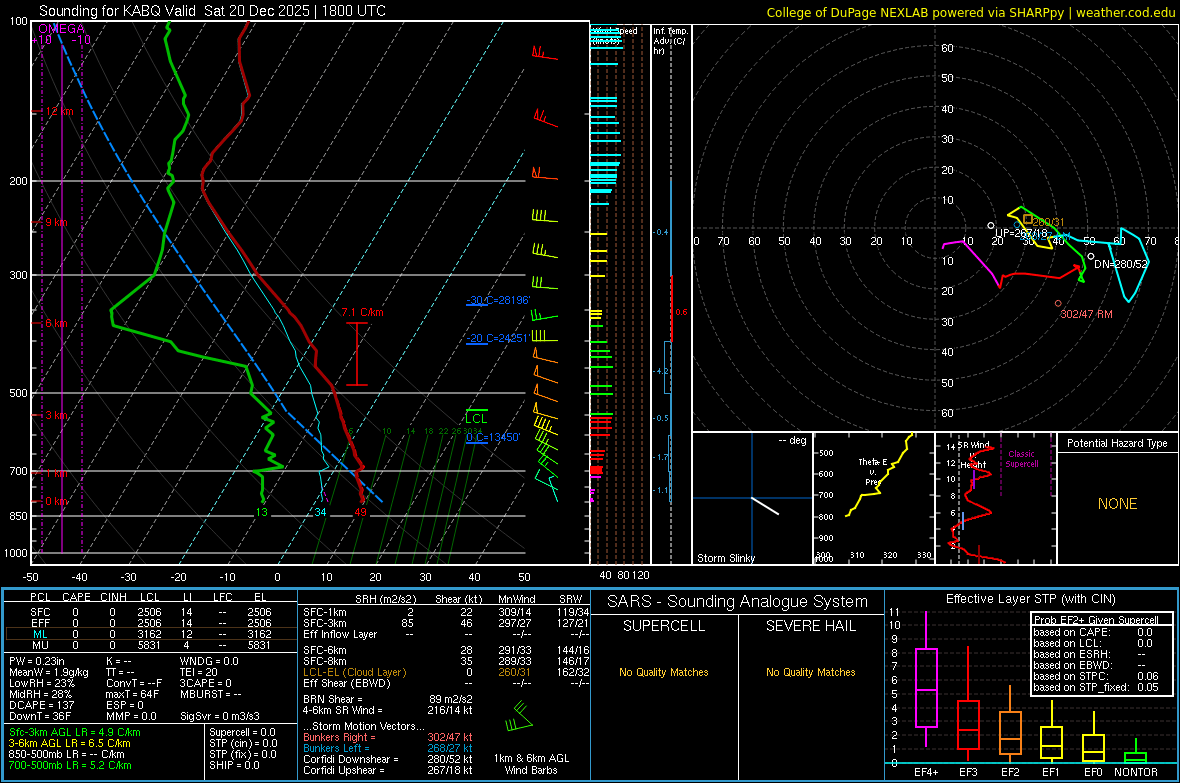Click the -30 C=28196' level label
Screen dimensions: 1180x783
pyautogui.click(x=498, y=300)
